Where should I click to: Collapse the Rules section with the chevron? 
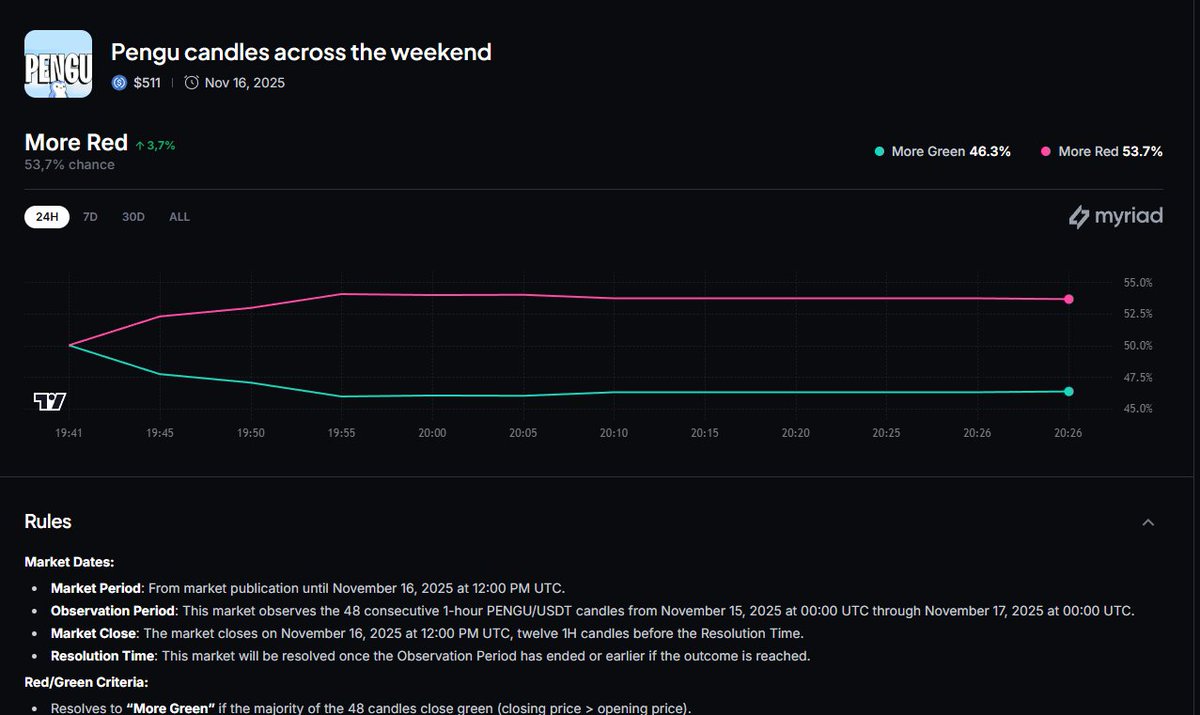1148,522
